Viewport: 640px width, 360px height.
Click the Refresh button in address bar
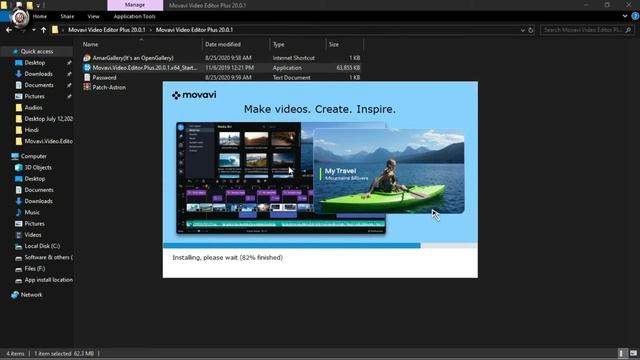[x=531, y=30]
